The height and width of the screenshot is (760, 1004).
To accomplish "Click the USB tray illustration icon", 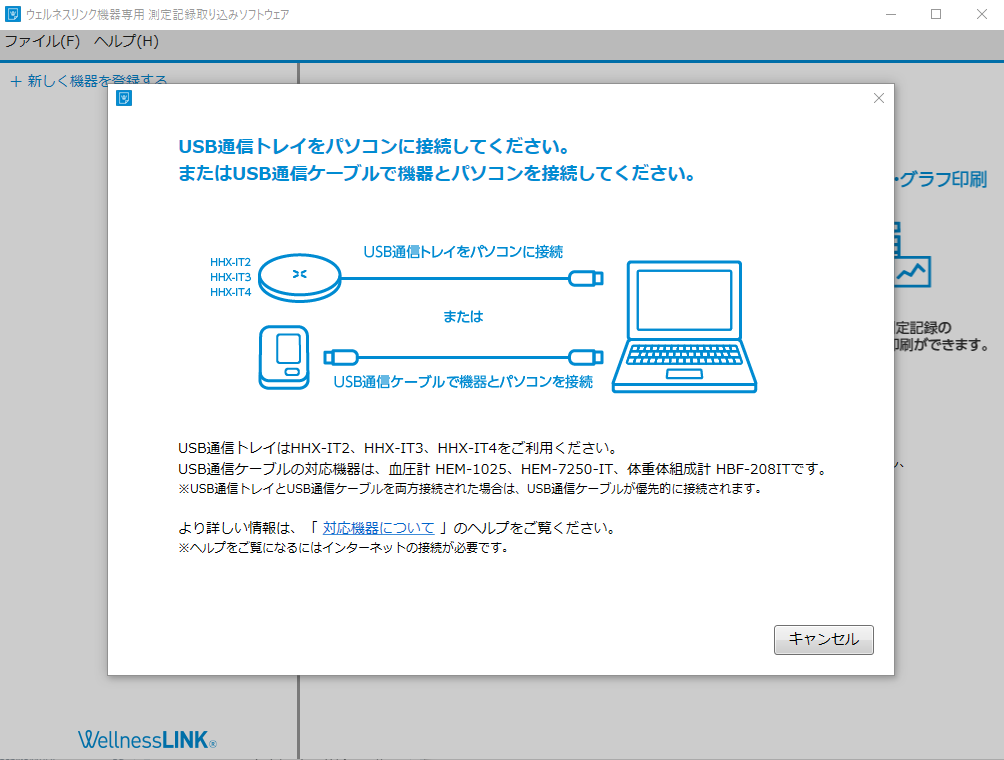I will point(299,278).
